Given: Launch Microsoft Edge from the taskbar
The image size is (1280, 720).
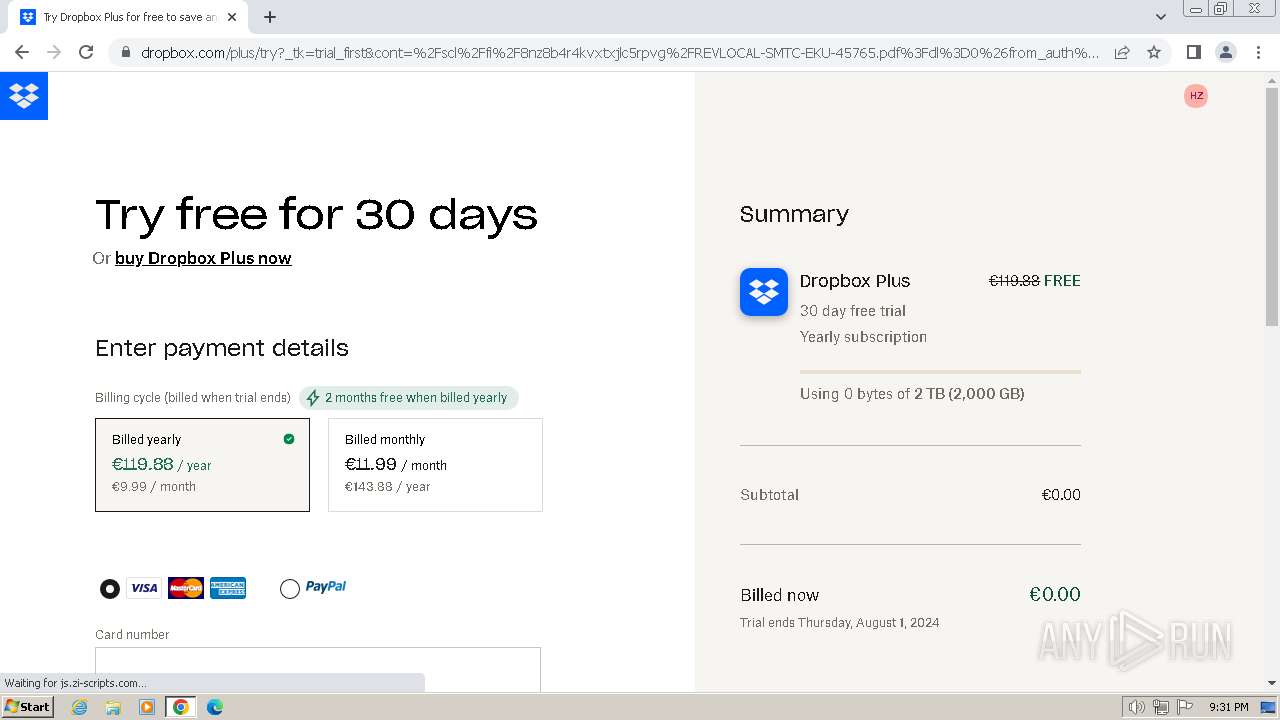Looking at the screenshot, I should tap(215, 707).
